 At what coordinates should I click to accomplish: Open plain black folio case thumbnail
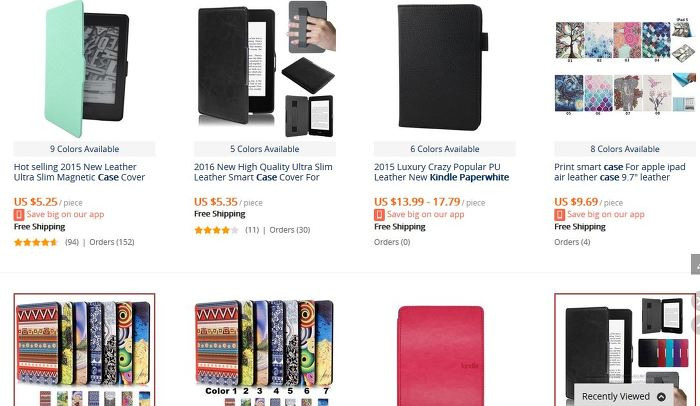point(442,67)
